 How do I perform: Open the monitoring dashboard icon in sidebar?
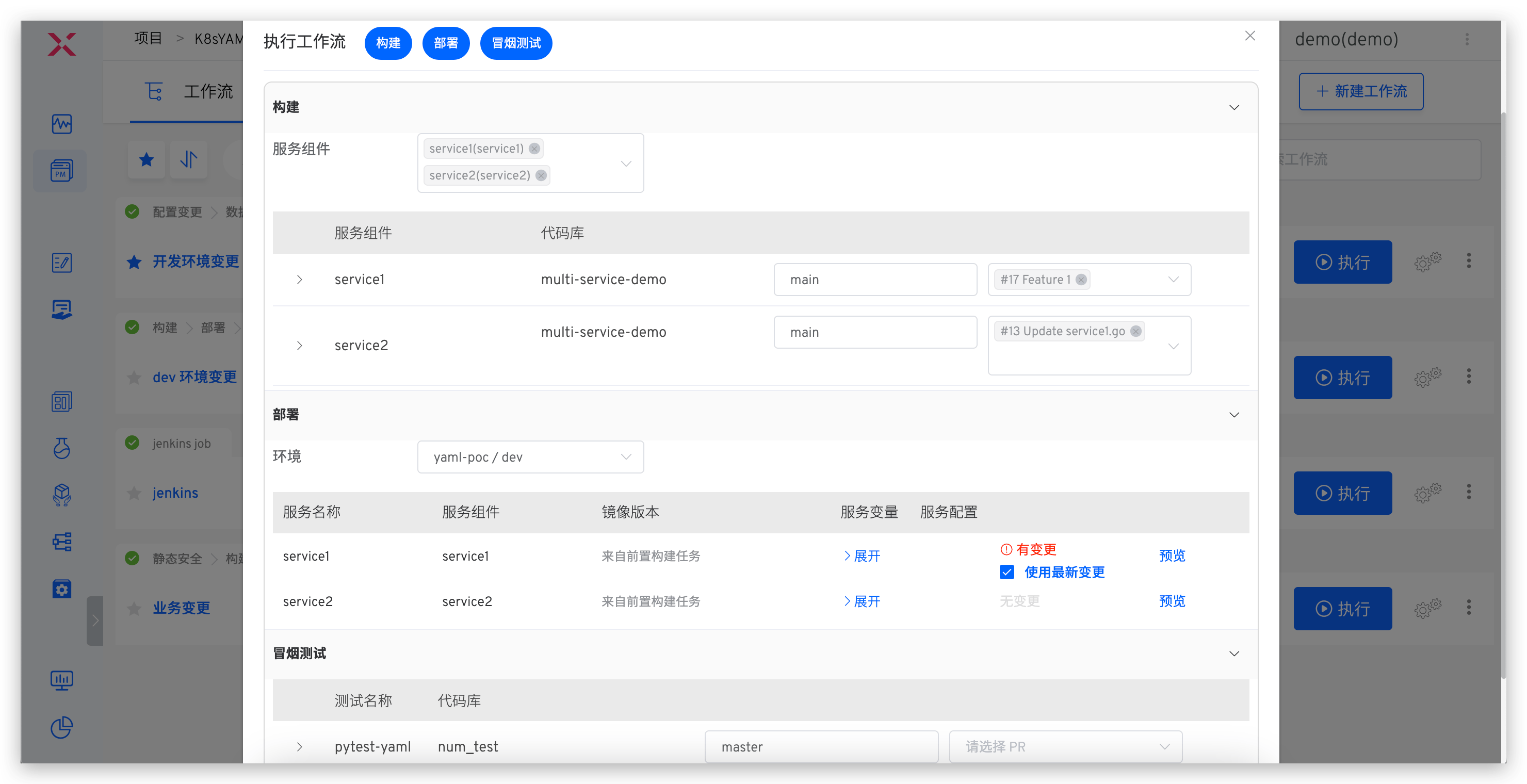point(62,124)
